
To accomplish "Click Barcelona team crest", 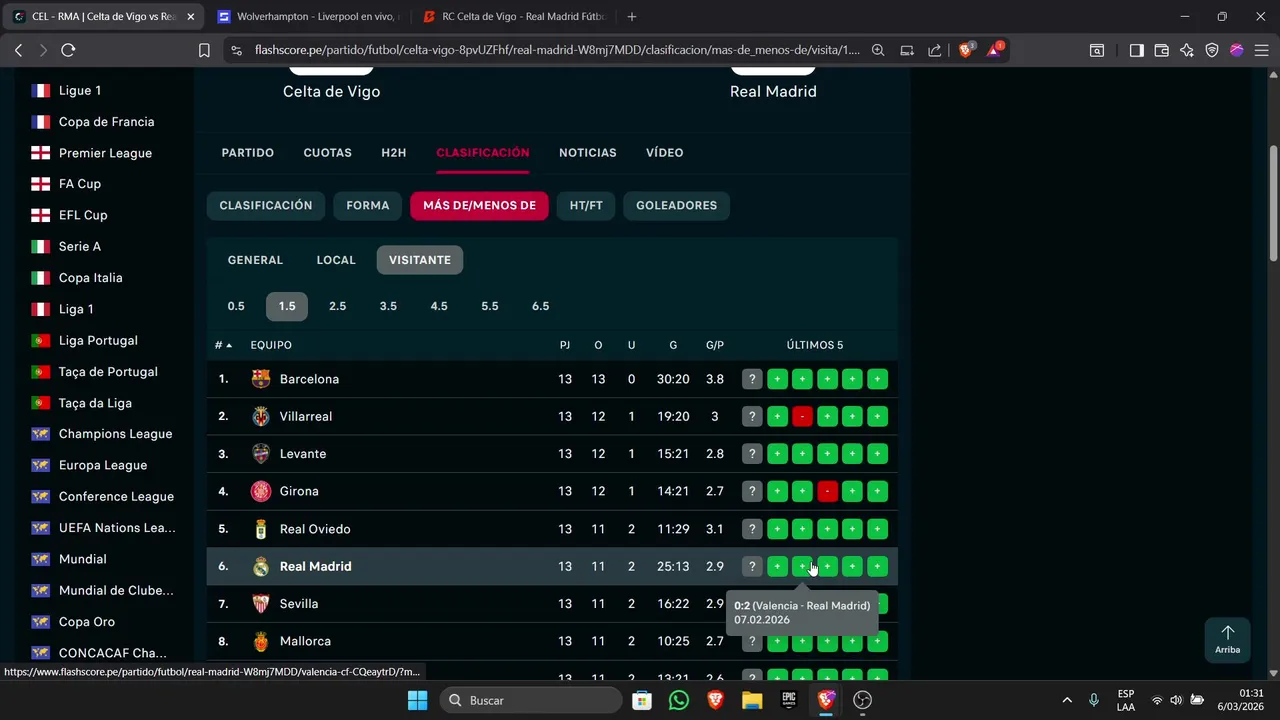I will pos(261,379).
